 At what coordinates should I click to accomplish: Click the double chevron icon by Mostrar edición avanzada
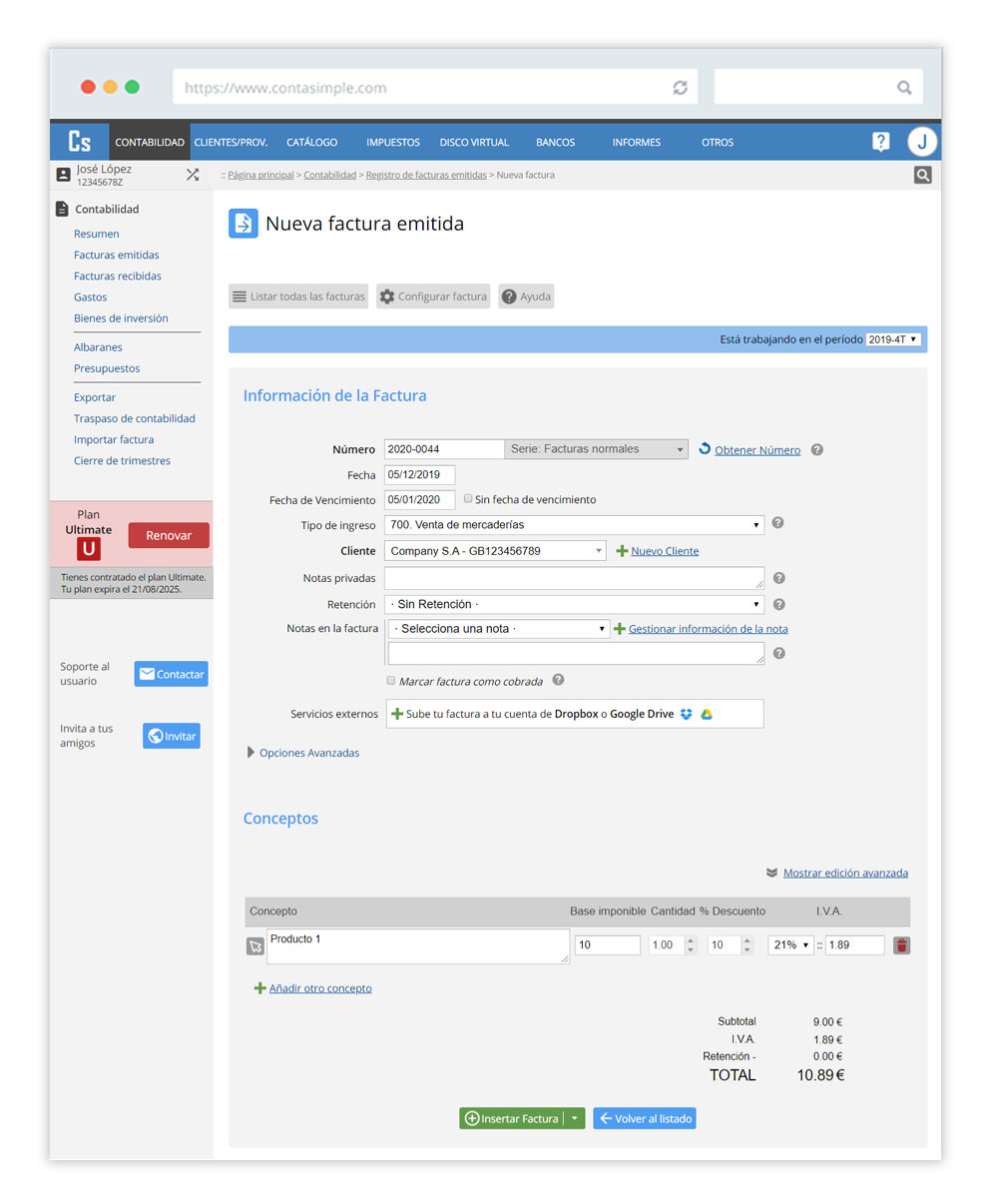point(771,873)
